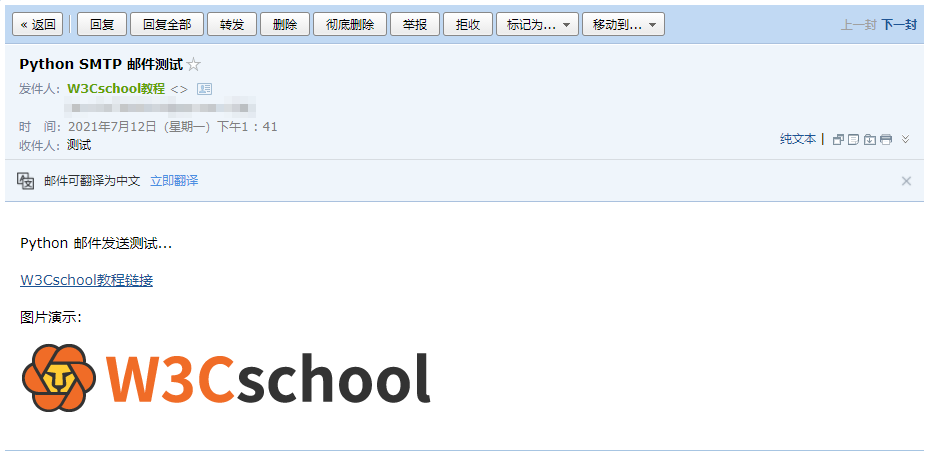Click the save/download email icon

coord(869,140)
